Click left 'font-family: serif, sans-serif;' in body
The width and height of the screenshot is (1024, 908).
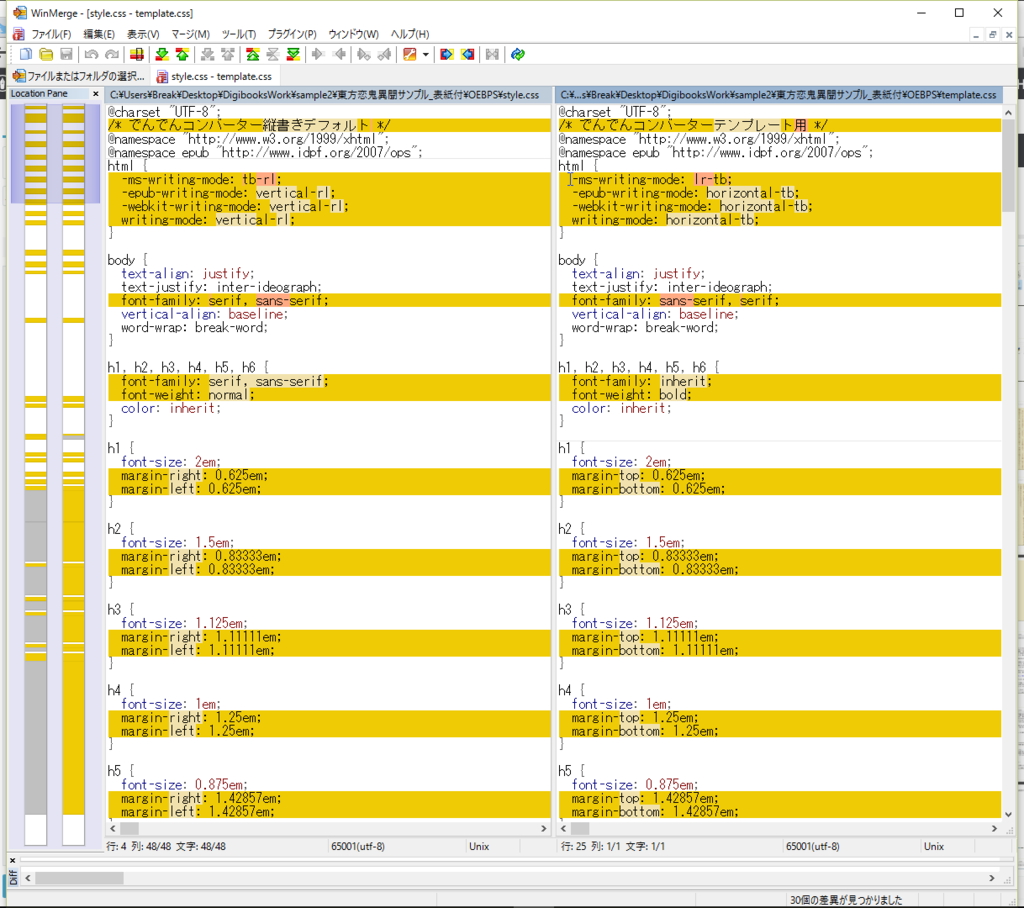(x=224, y=300)
